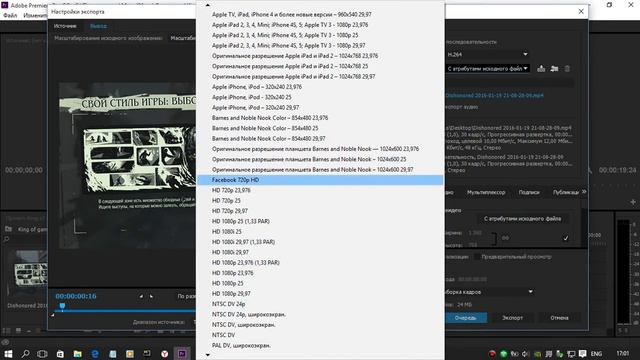Open the Файл menu
640x360 pixels.
tap(10, 16)
